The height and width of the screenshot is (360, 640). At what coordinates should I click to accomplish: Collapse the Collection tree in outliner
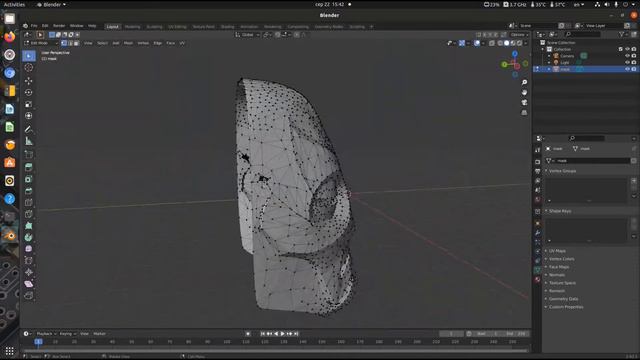click(543, 49)
